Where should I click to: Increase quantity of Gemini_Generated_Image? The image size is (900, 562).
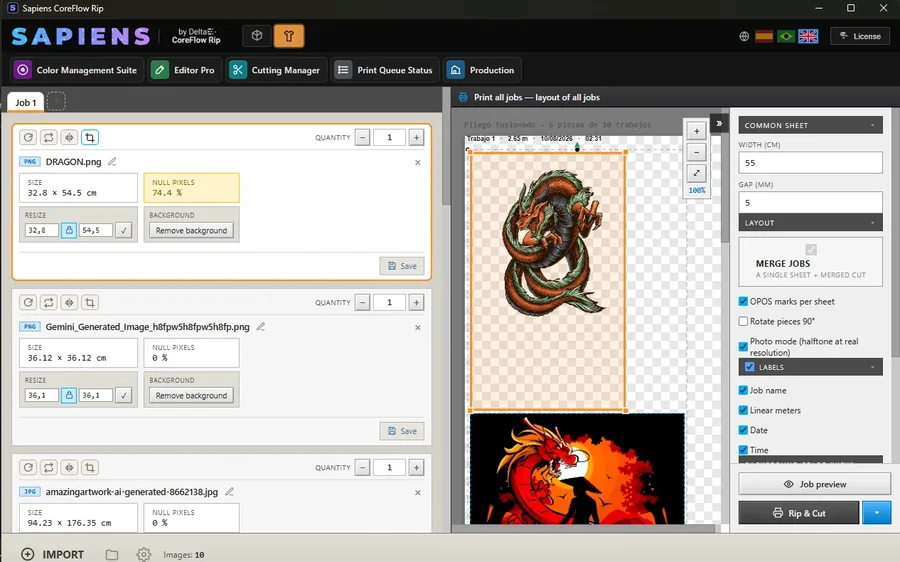click(416, 302)
